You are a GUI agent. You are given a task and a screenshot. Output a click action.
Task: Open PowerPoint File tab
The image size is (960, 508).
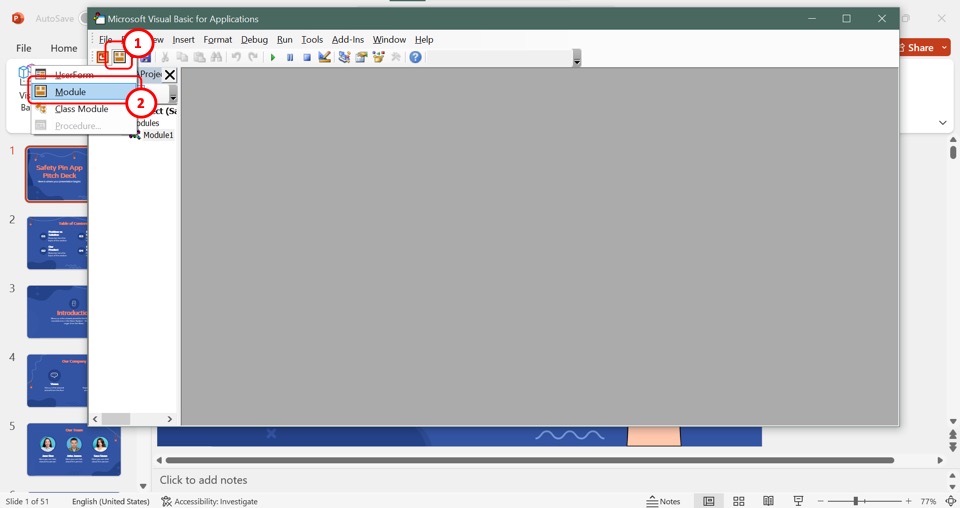click(x=24, y=48)
